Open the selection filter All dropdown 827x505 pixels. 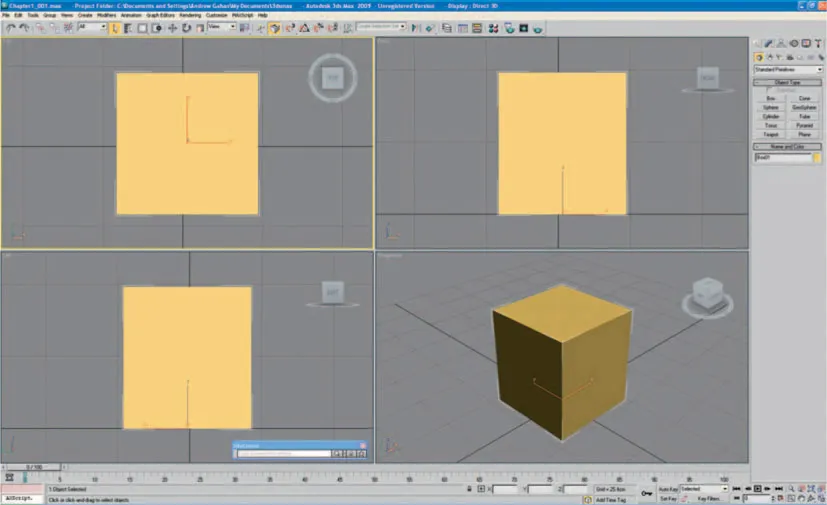tap(91, 28)
